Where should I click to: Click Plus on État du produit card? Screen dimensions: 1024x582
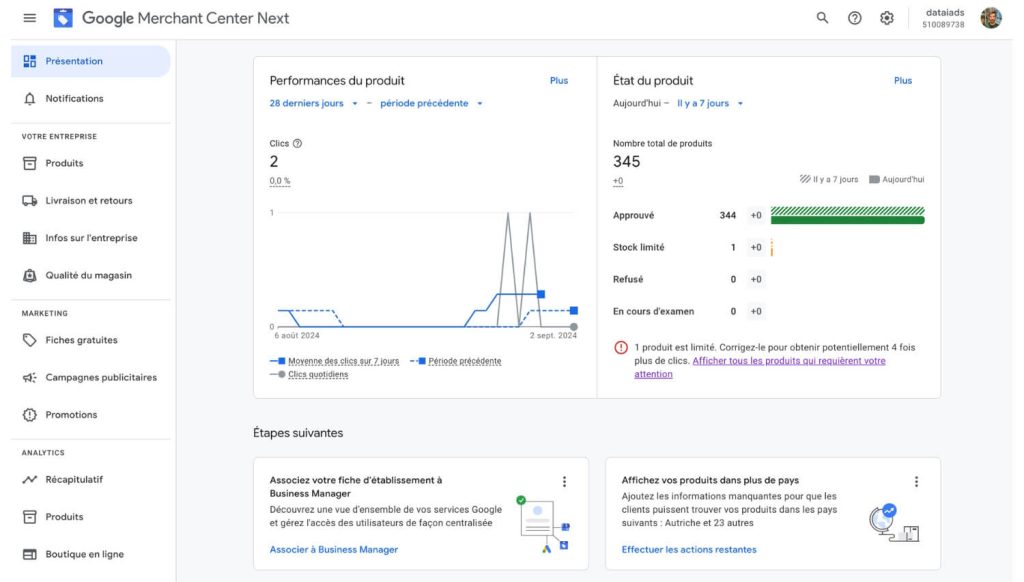903,80
